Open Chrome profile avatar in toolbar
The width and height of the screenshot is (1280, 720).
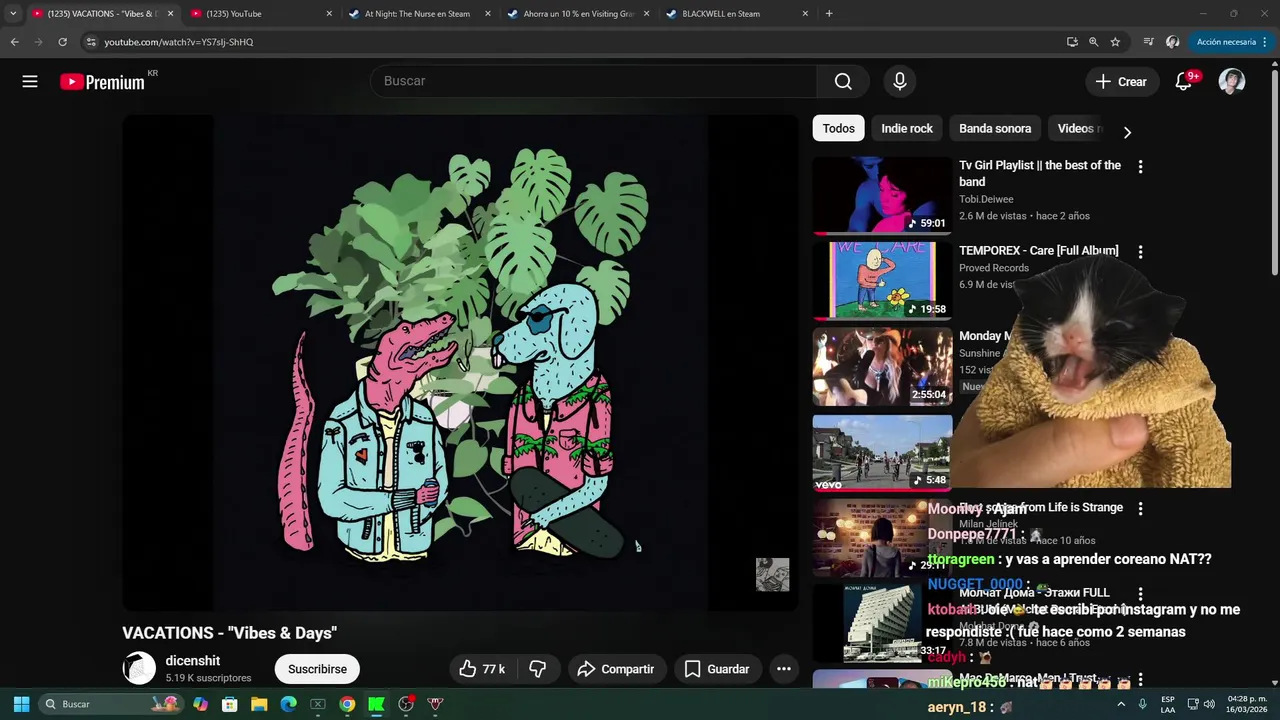pyautogui.click(x=1173, y=42)
